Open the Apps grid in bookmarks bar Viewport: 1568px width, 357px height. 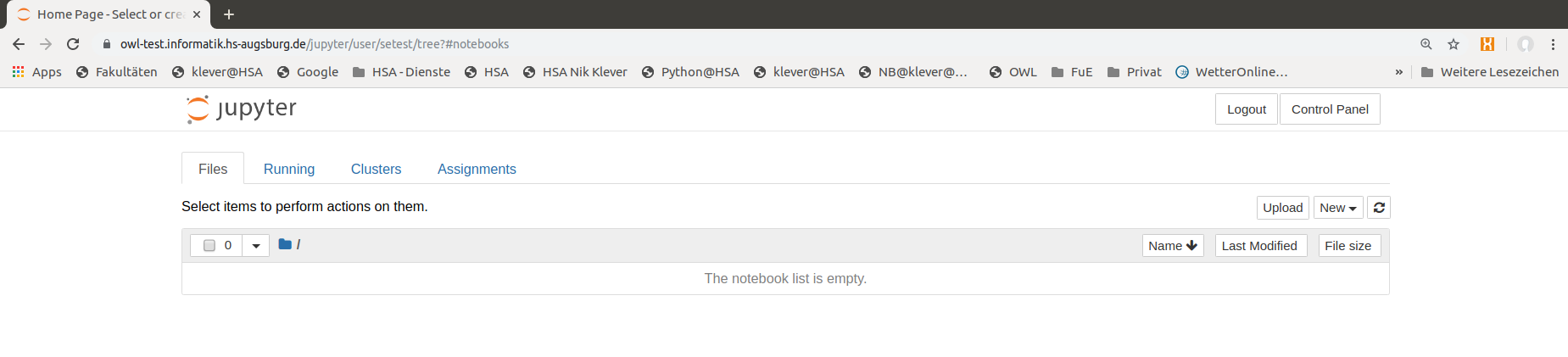coord(36,72)
